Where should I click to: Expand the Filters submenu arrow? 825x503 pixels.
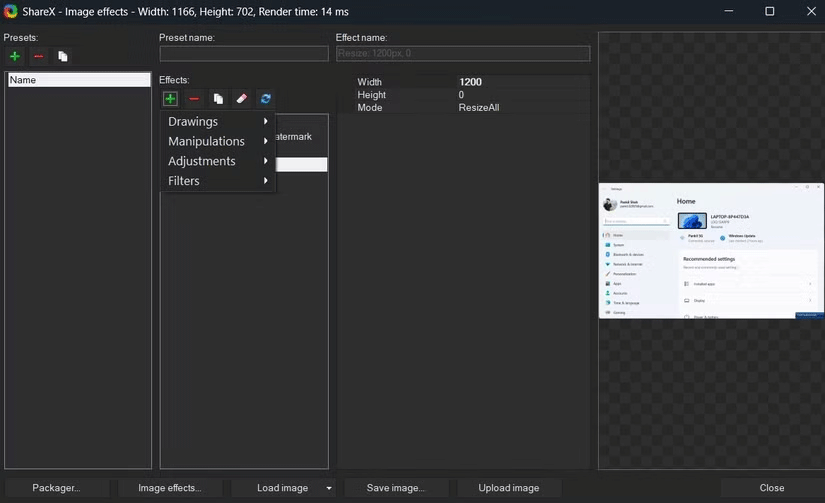[x=265, y=181]
